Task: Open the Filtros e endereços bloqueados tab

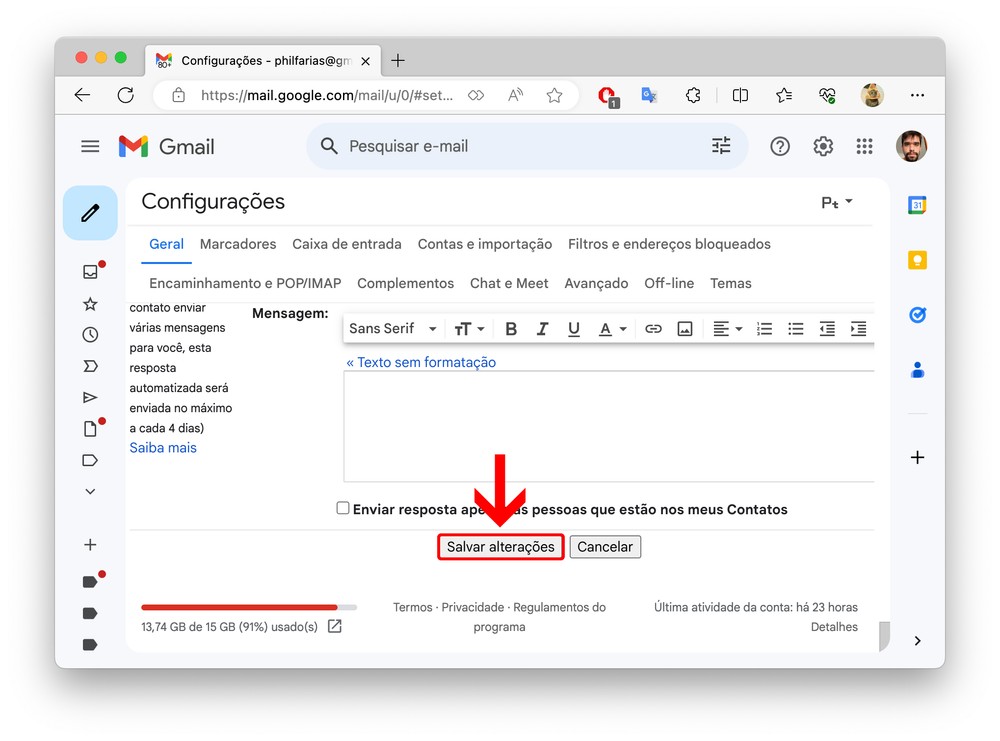Action: 669,244
